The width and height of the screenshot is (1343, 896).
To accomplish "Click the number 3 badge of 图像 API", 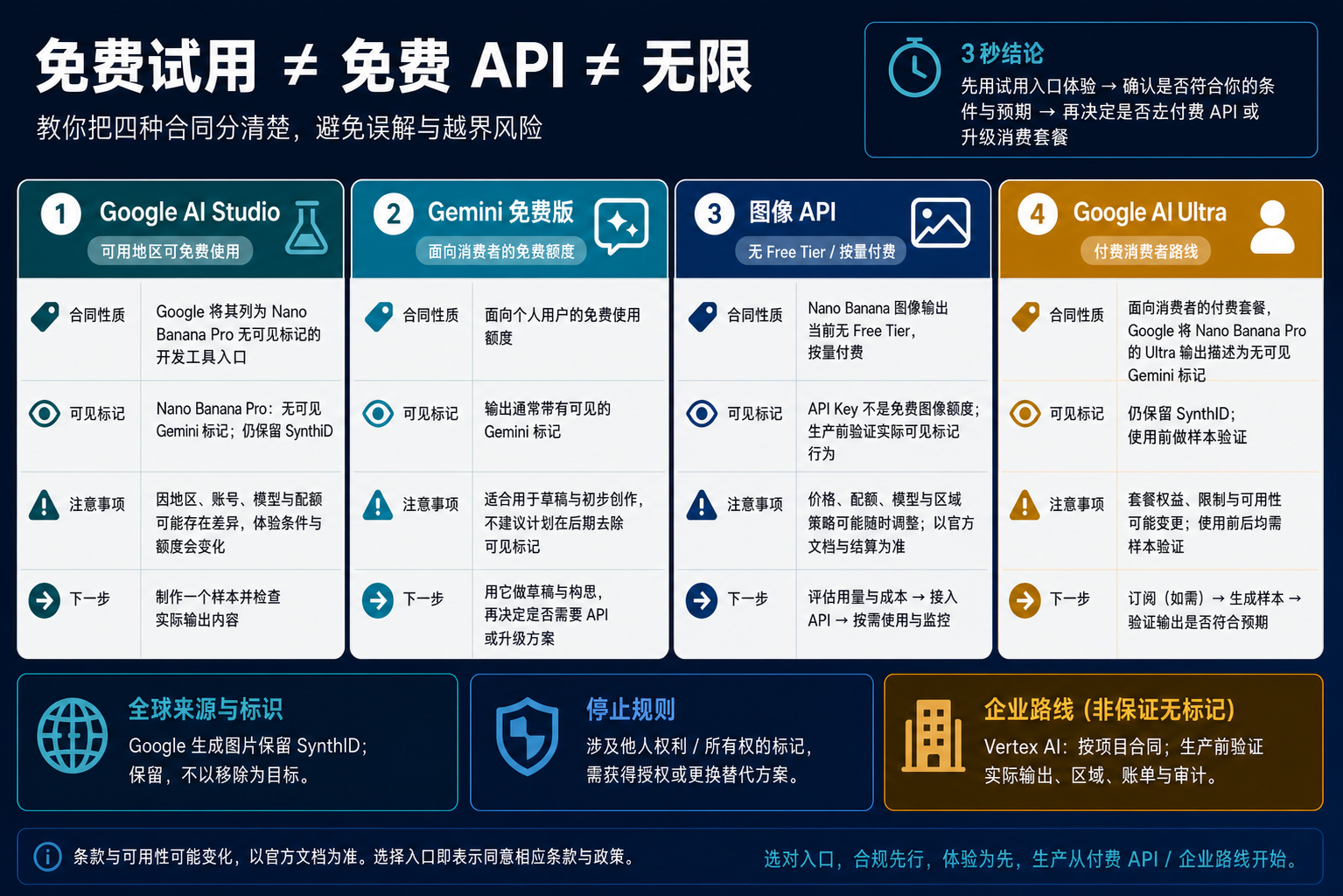I will [715, 214].
